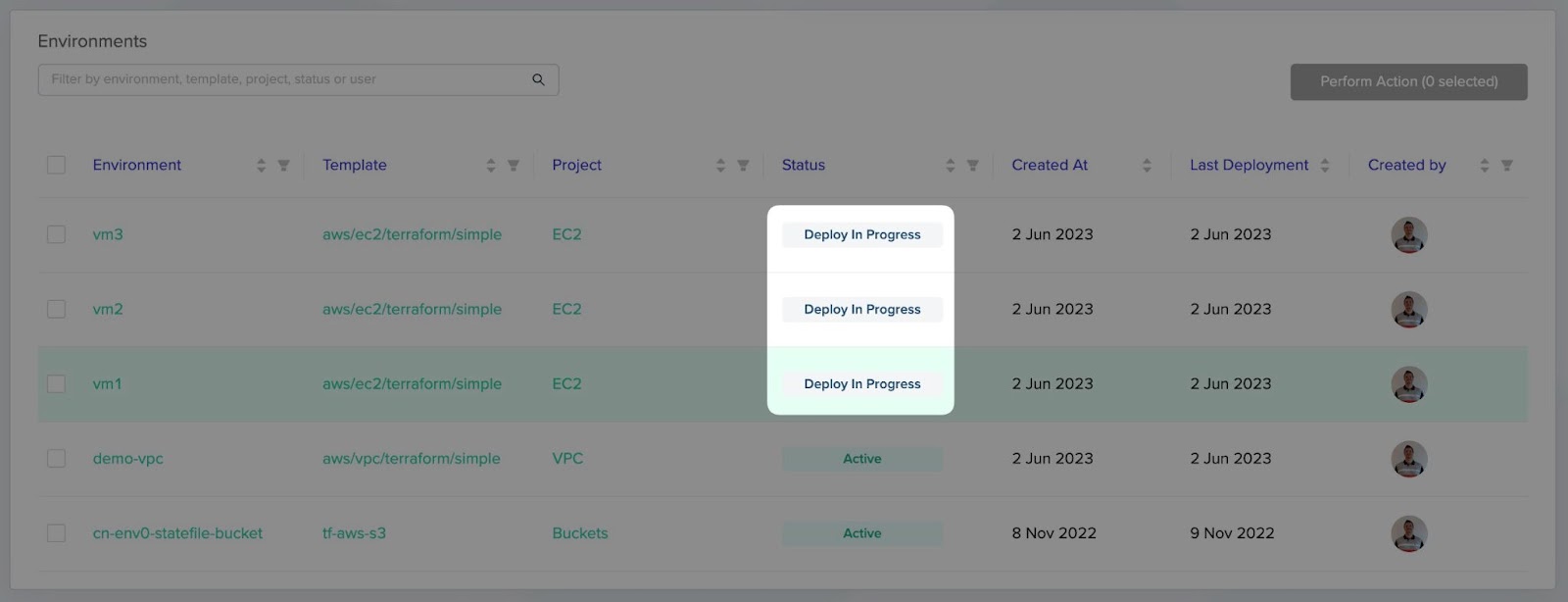Click the Template column header
The width and height of the screenshot is (1568, 602).
tap(355, 165)
